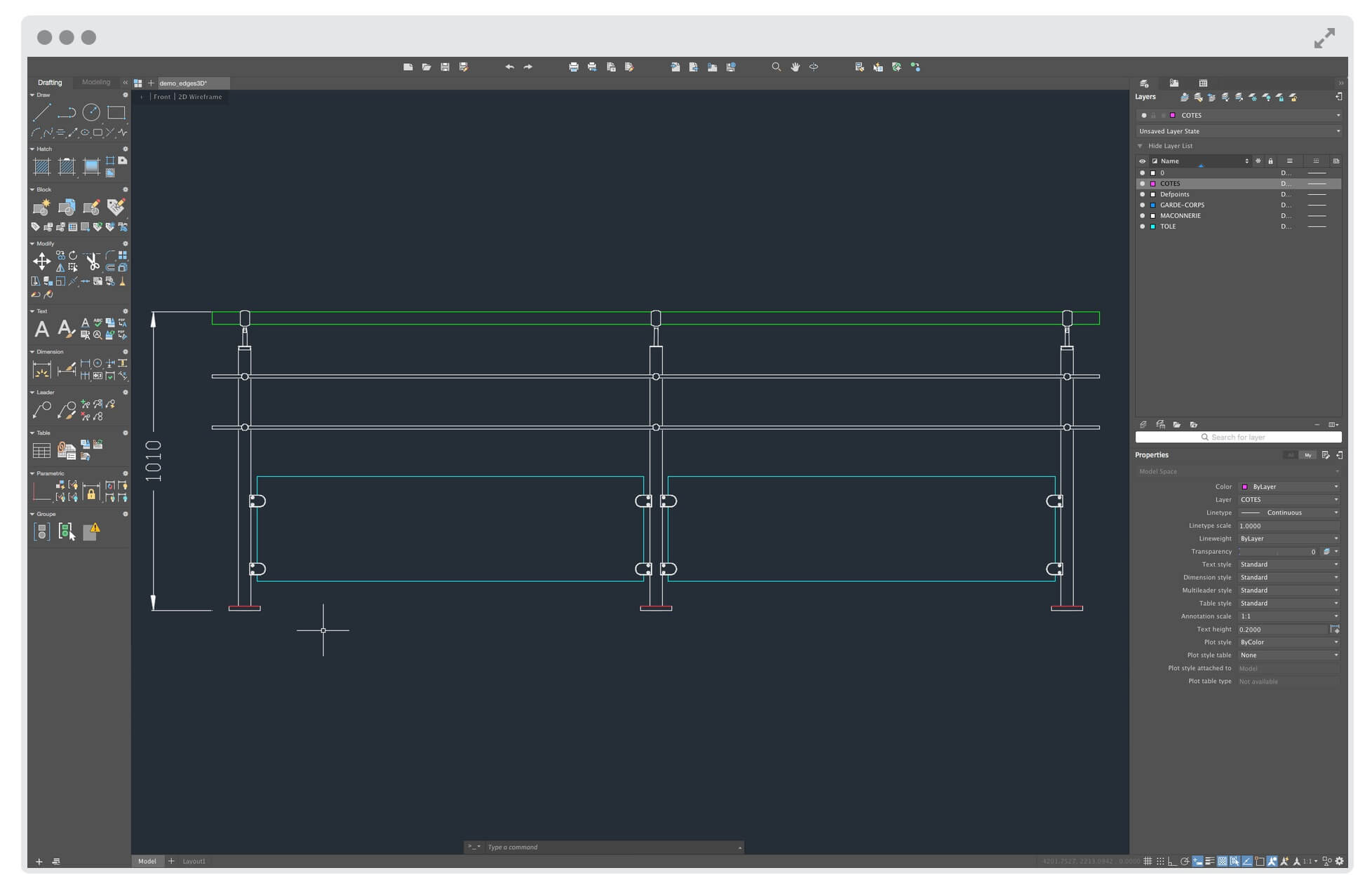Choose the Gradient hatch tool
This screenshot has width=1372, height=889.
point(91,166)
